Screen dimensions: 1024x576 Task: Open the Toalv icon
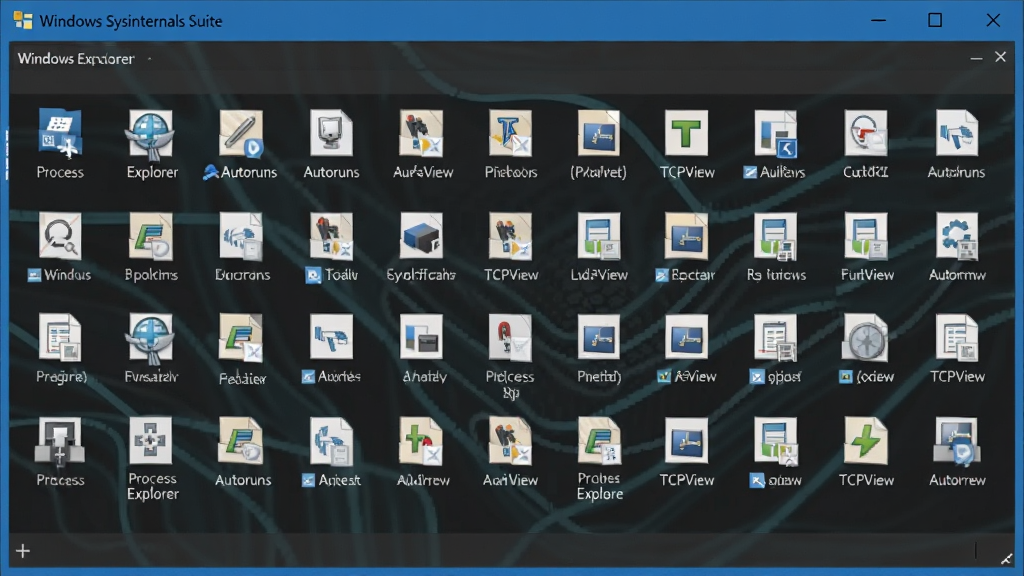point(331,236)
